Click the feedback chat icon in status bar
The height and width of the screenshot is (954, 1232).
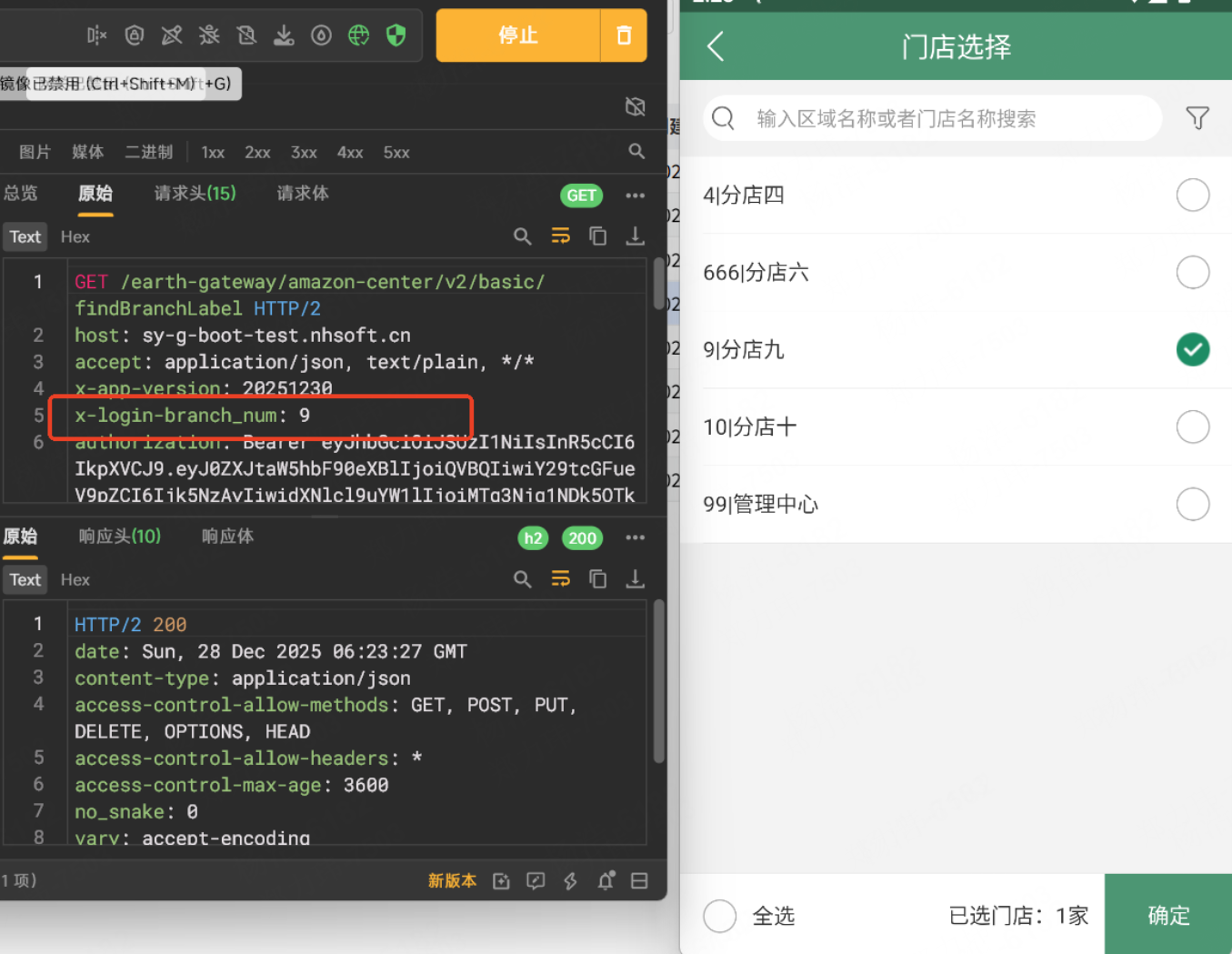pyautogui.click(x=536, y=881)
